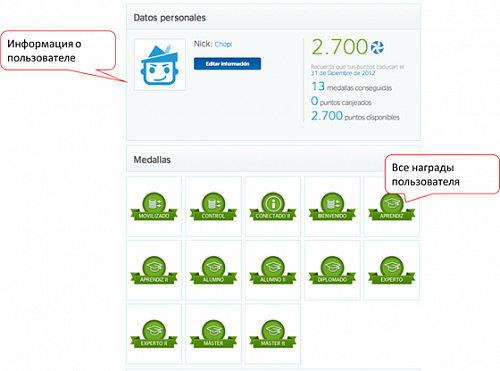Image resolution: width=500 pixels, height=371 pixels.
Task: Click the EXPERTO medal badge
Action: pyautogui.click(x=391, y=270)
